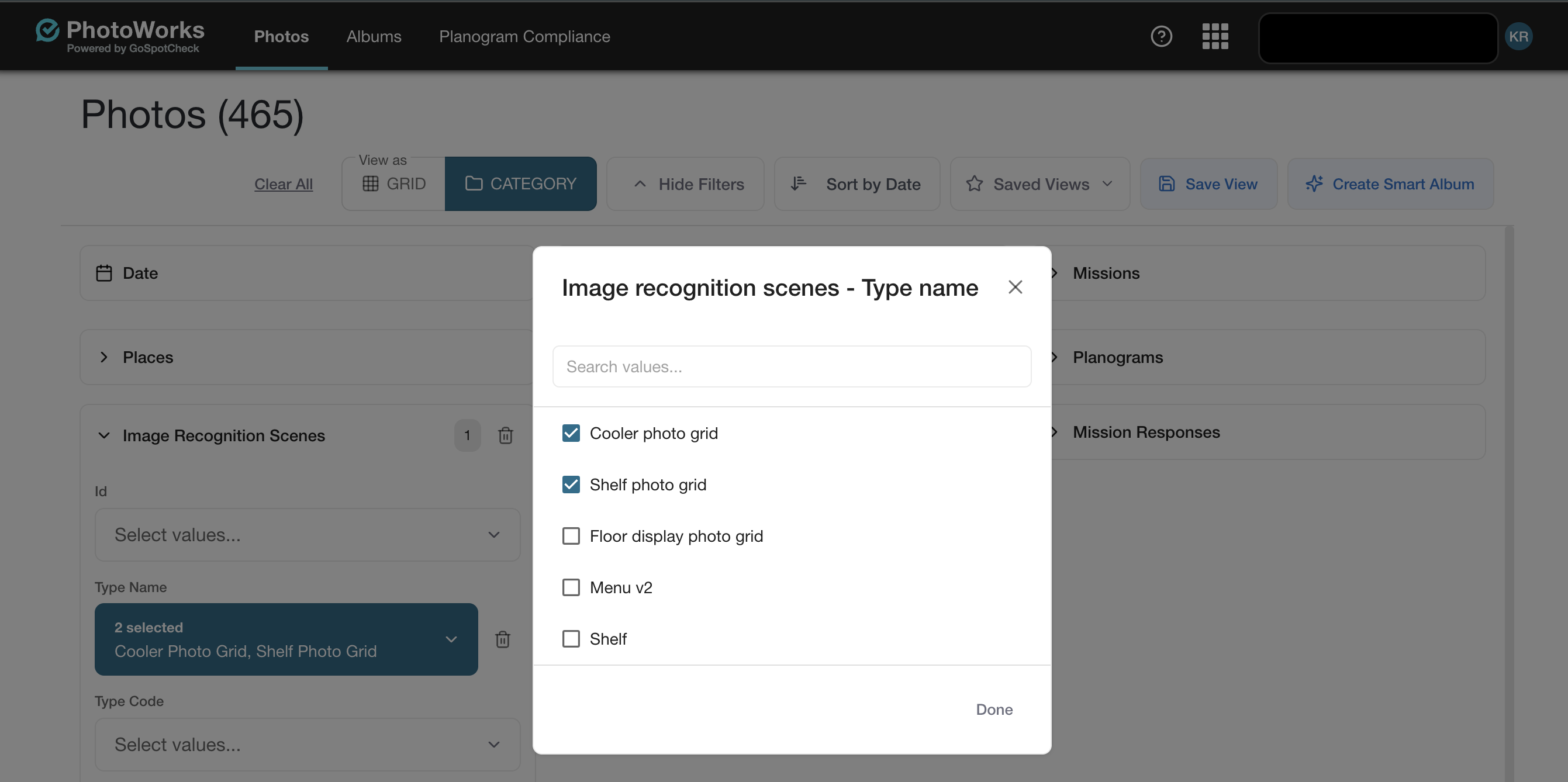
Task: Remove the Type Name selection trash icon
Action: [502, 639]
